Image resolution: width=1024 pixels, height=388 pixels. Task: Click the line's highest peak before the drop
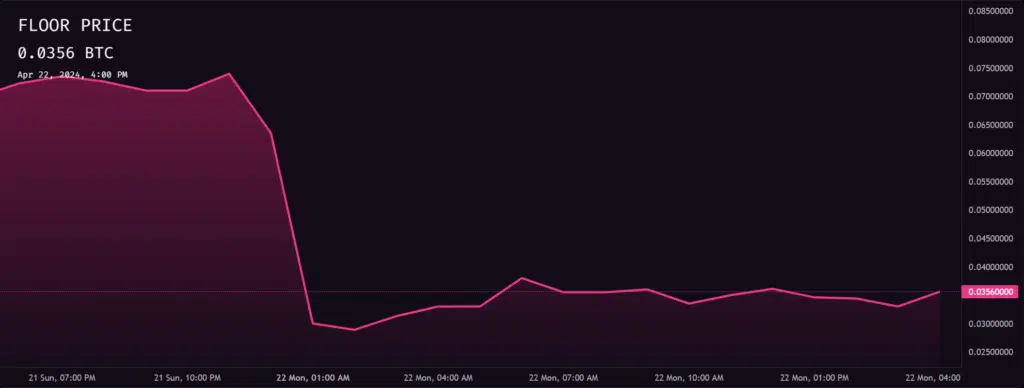(x=229, y=74)
